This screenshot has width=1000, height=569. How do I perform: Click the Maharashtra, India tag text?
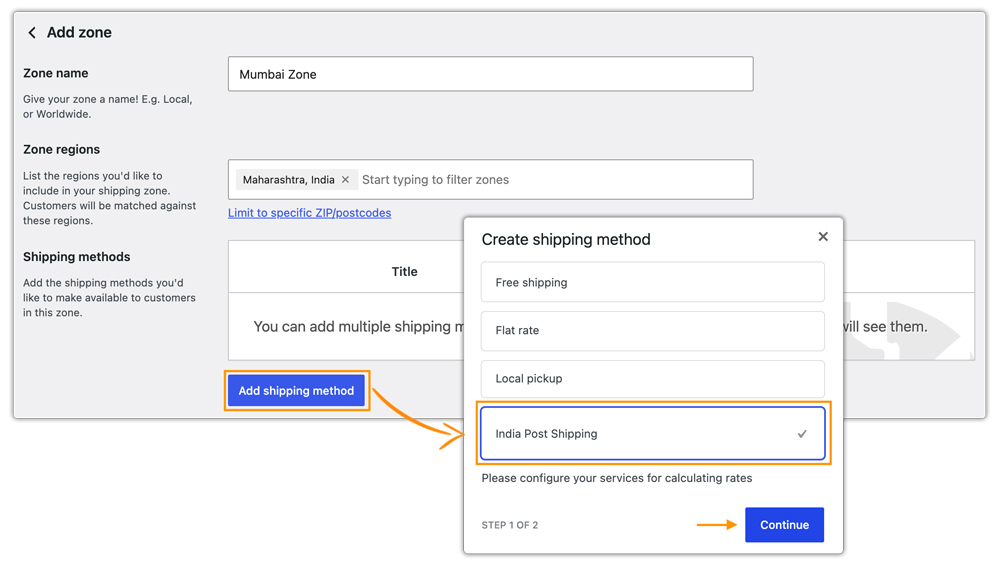(288, 180)
